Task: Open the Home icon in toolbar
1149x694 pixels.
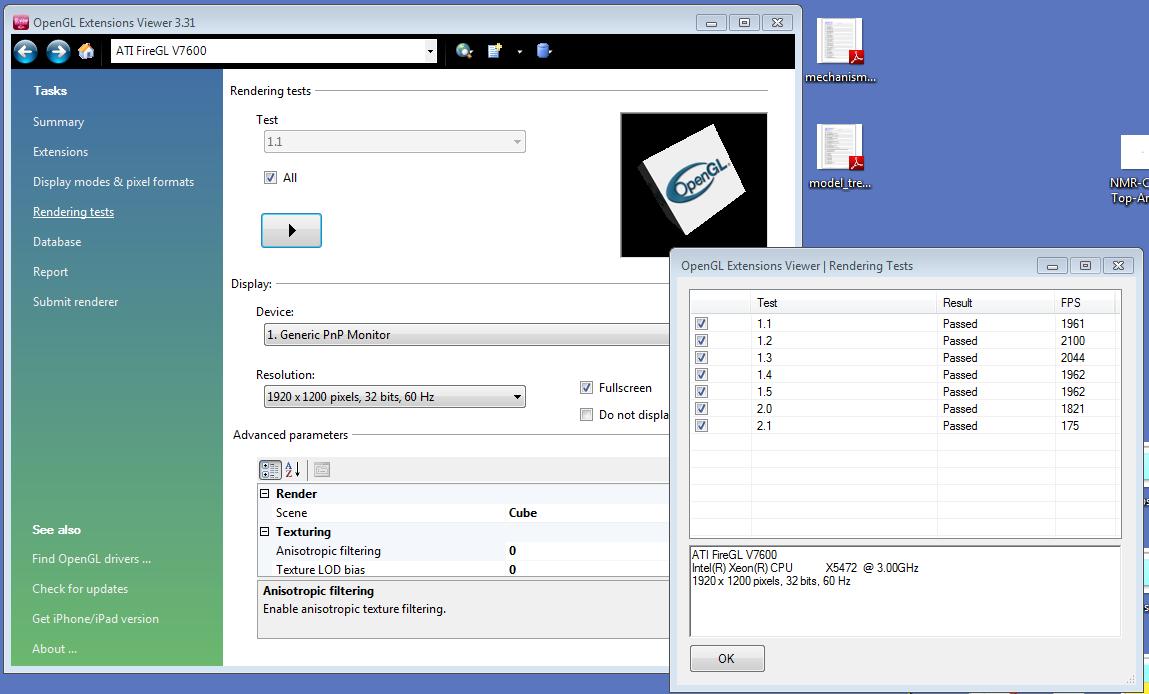Action: pyautogui.click(x=86, y=51)
